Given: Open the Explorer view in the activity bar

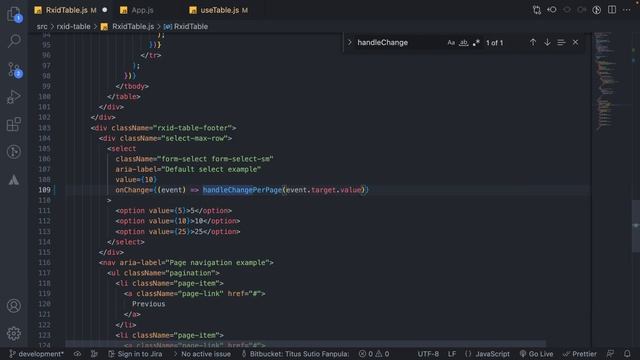Looking at the screenshot, I should pos(14,15).
